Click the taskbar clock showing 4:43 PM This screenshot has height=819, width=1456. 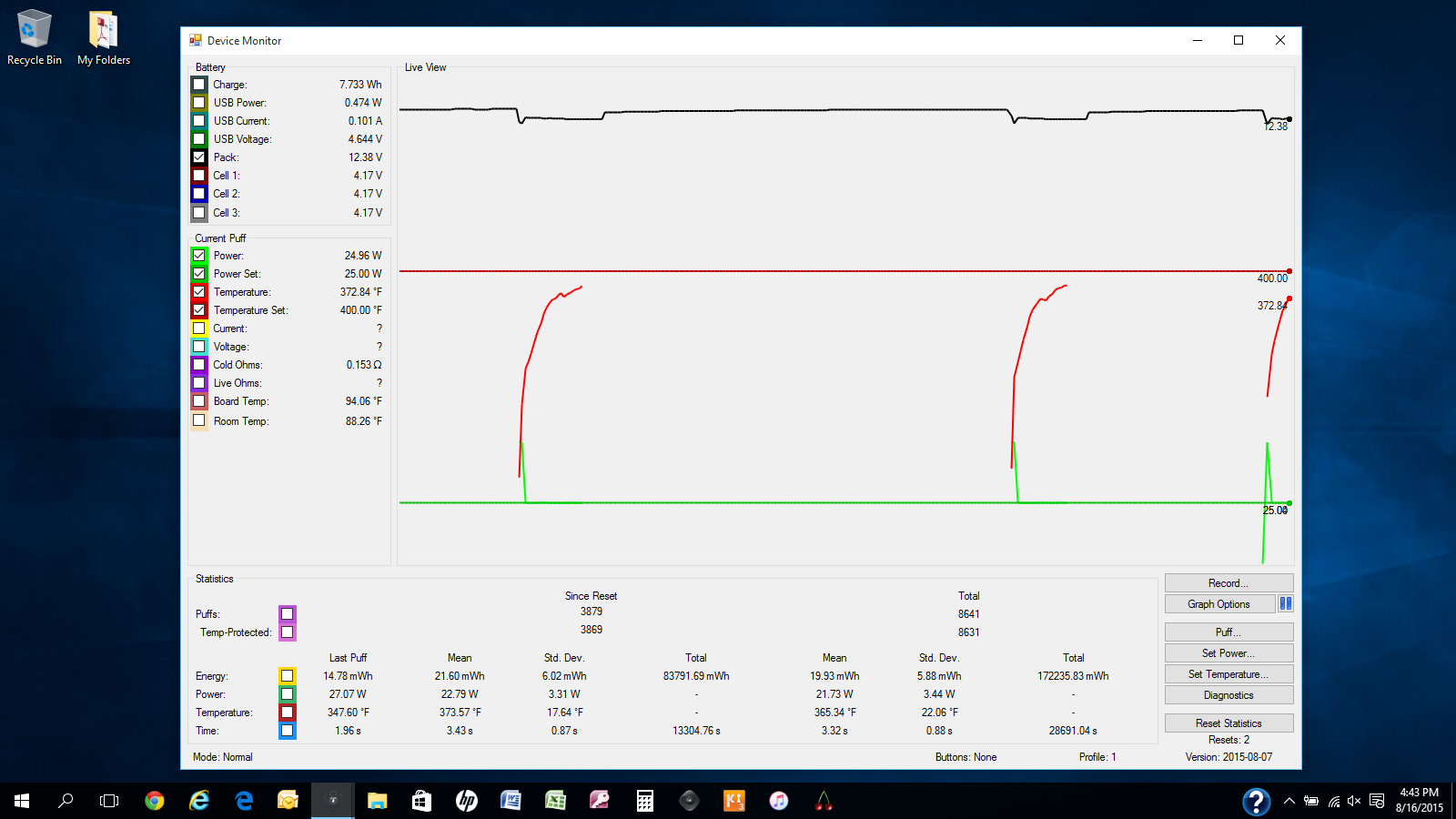click(1419, 800)
